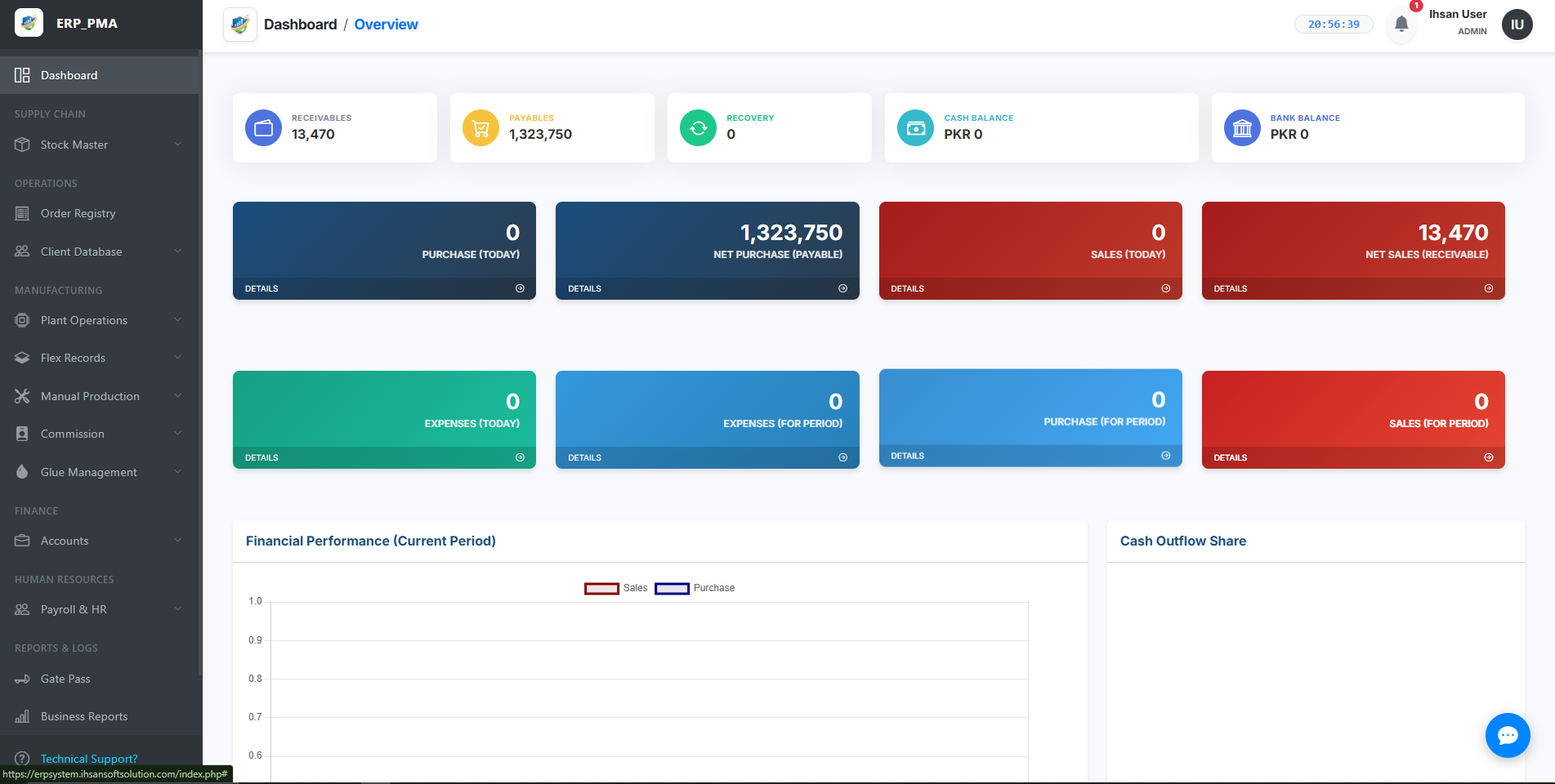Open the Technical Support link
1555x784 pixels.
point(89,759)
